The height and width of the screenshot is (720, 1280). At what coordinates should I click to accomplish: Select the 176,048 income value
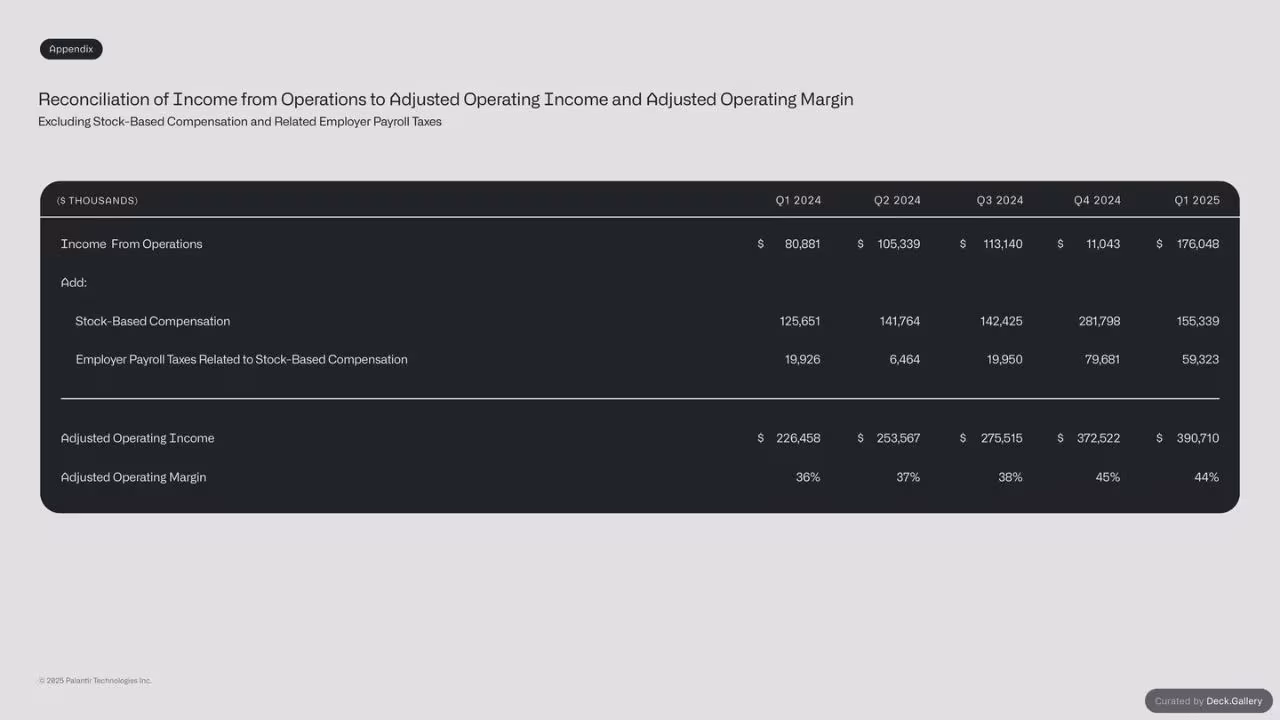pos(1198,244)
